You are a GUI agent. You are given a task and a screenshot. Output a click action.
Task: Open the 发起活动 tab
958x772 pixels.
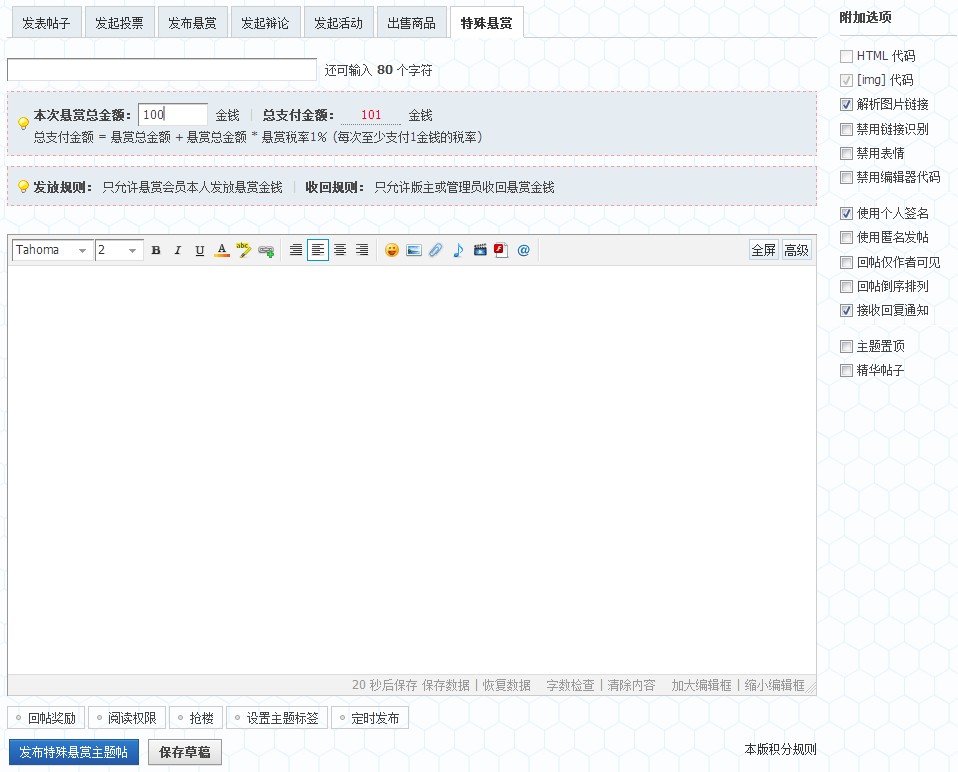click(338, 23)
